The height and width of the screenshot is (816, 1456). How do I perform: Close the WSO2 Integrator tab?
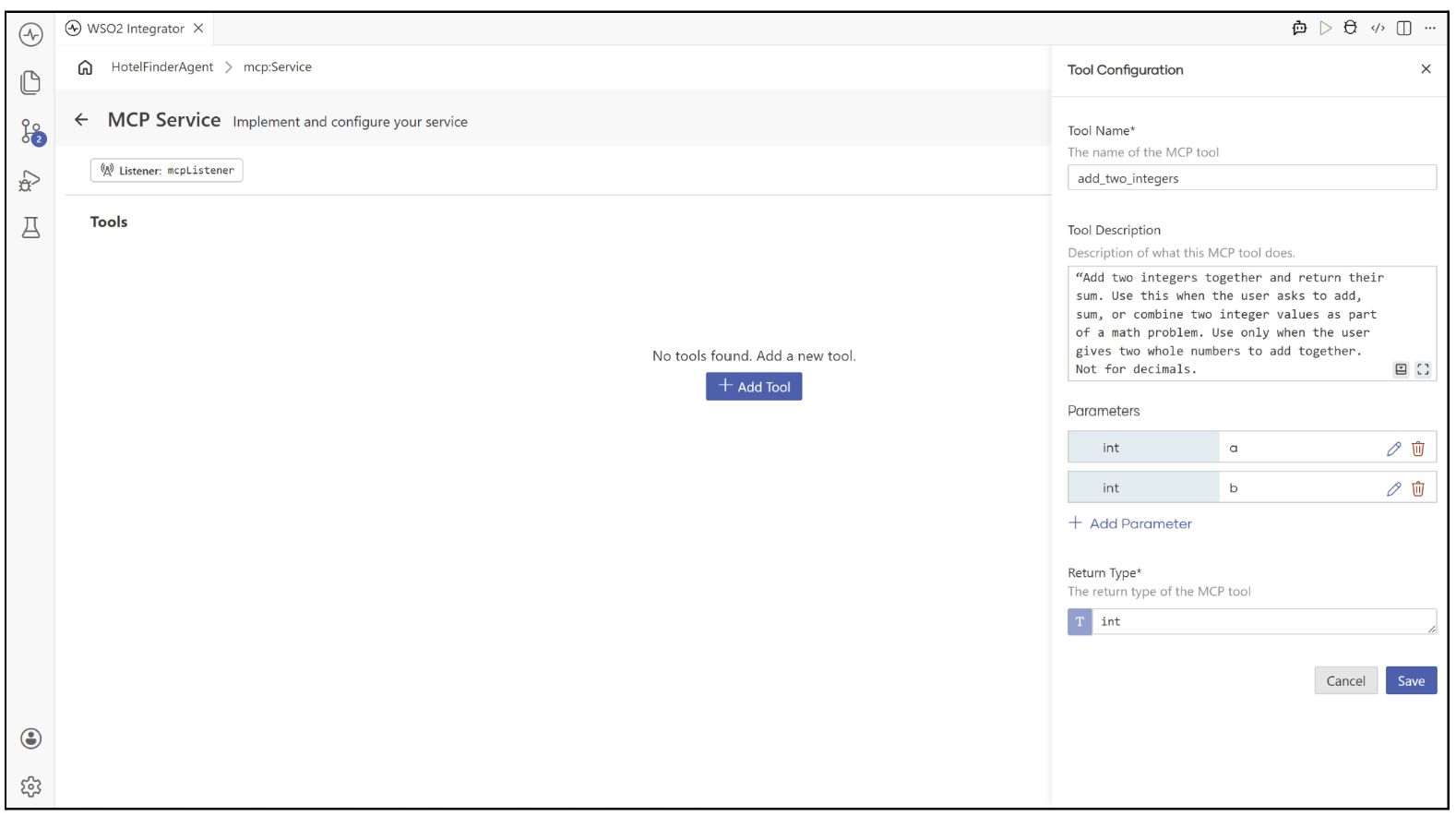click(198, 29)
